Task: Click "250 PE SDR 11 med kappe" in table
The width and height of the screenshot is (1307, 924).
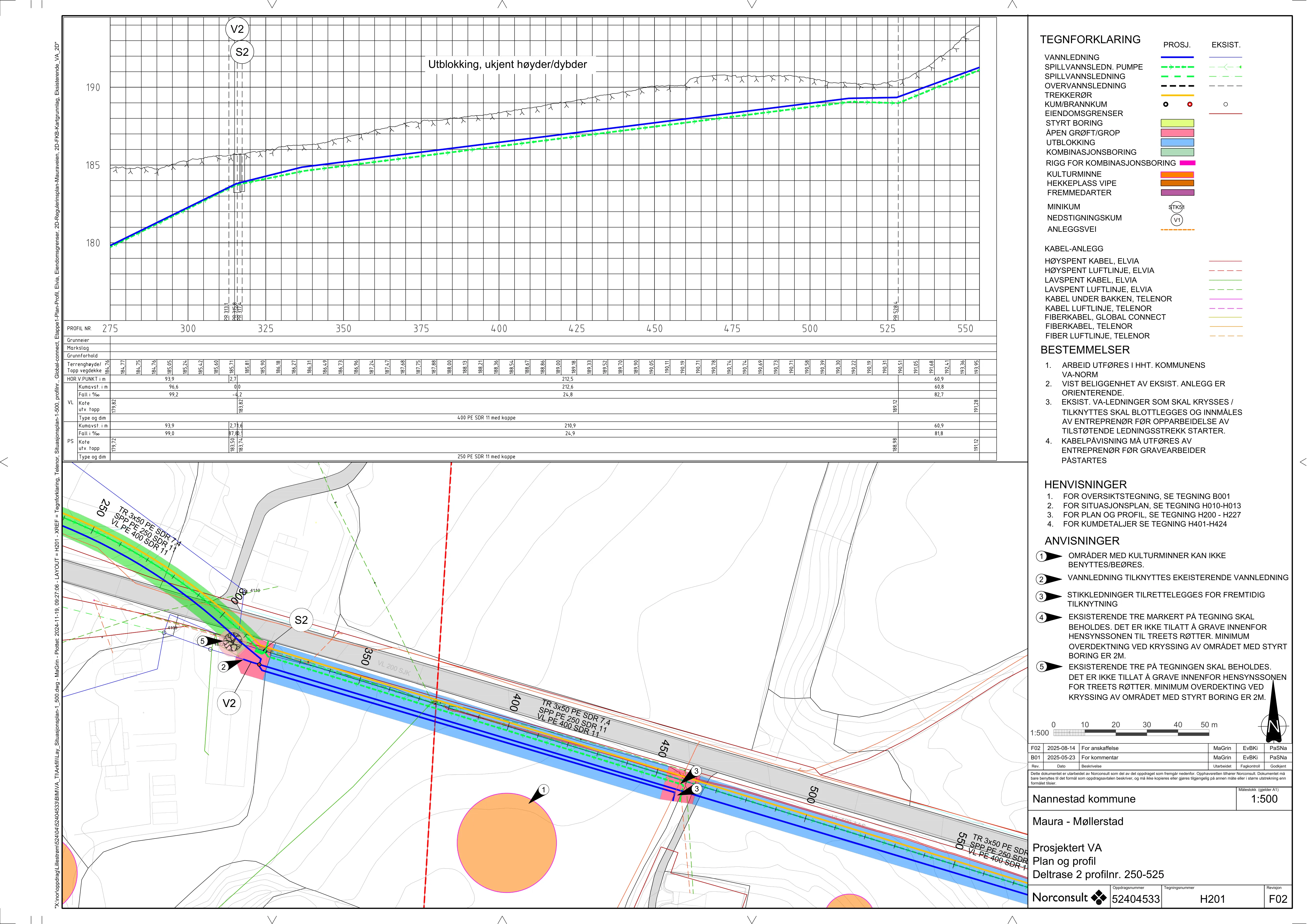Action: click(x=486, y=457)
